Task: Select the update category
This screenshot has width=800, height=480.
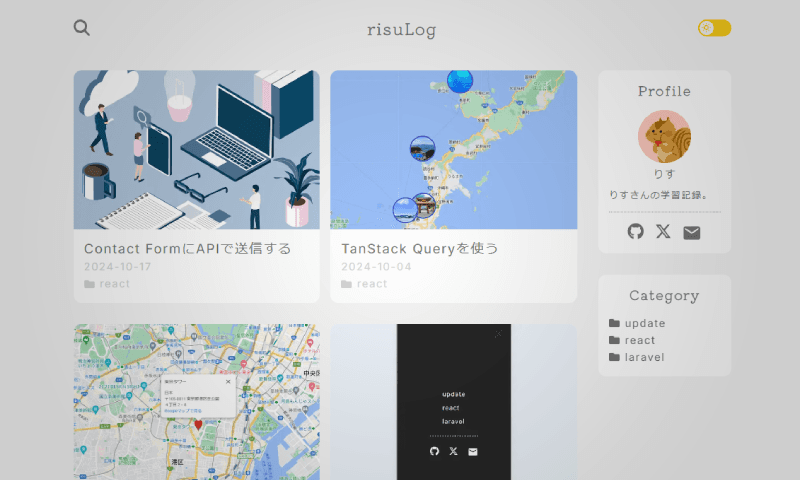Action: (x=644, y=323)
